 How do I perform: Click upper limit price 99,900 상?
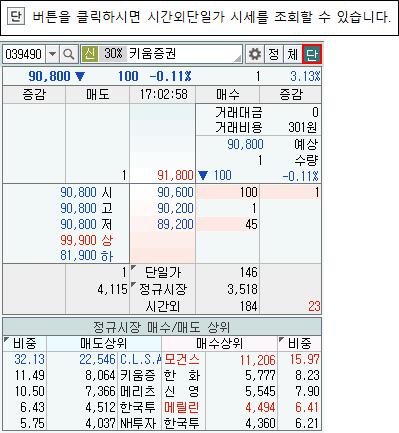tap(86, 240)
